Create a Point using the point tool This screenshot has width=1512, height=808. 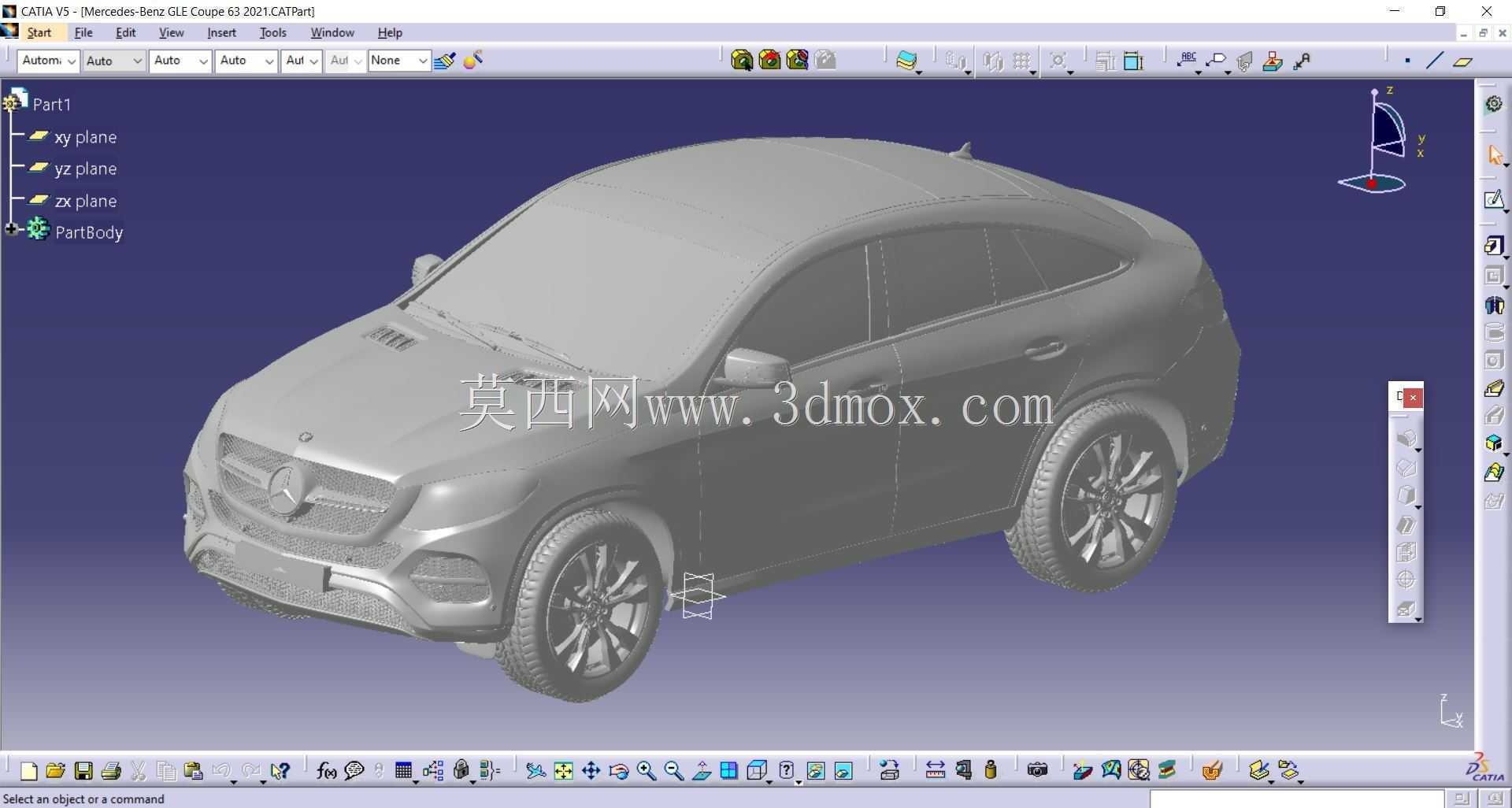1407,61
